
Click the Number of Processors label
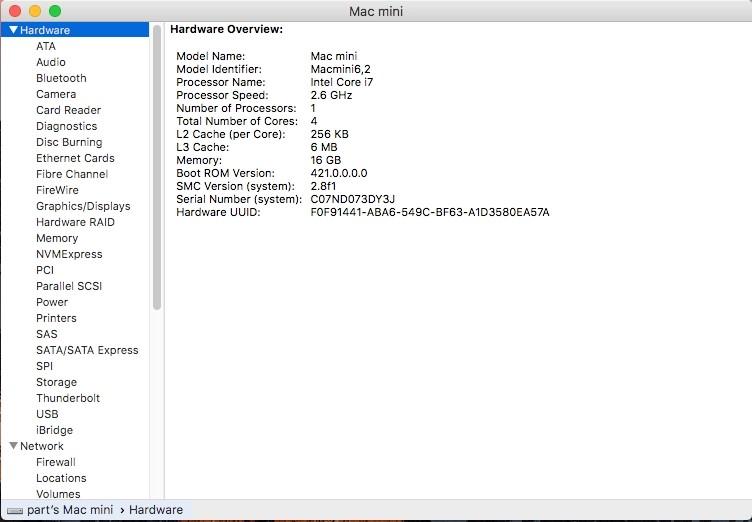coord(236,108)
